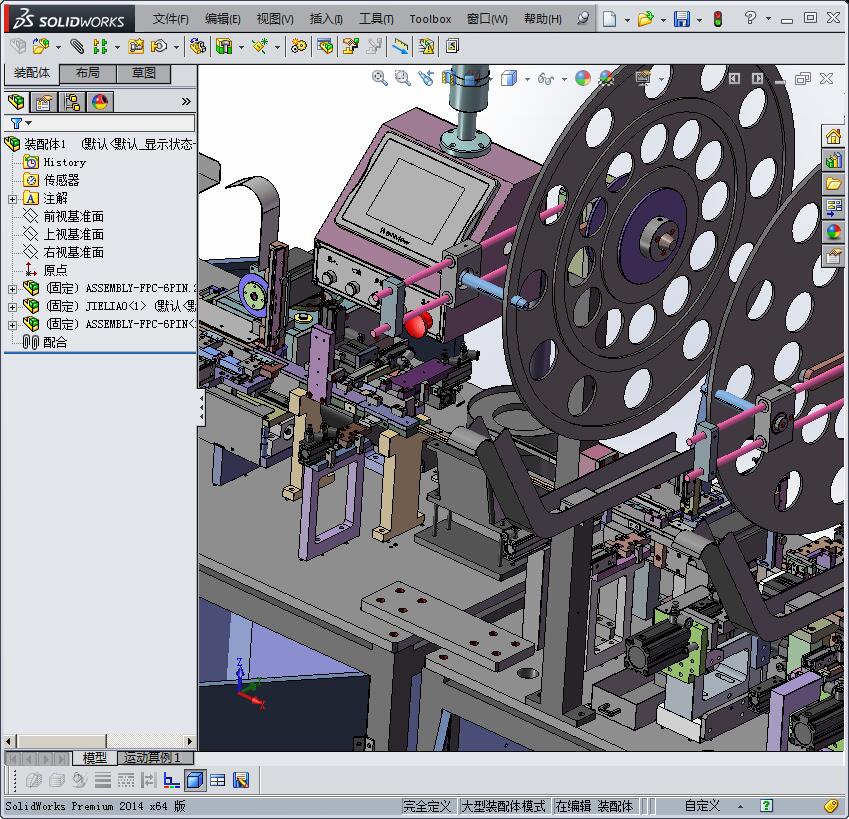Viewport: 849px width, 819px height.
Task: Open the 插入 menu
Action: pos(326,19)
